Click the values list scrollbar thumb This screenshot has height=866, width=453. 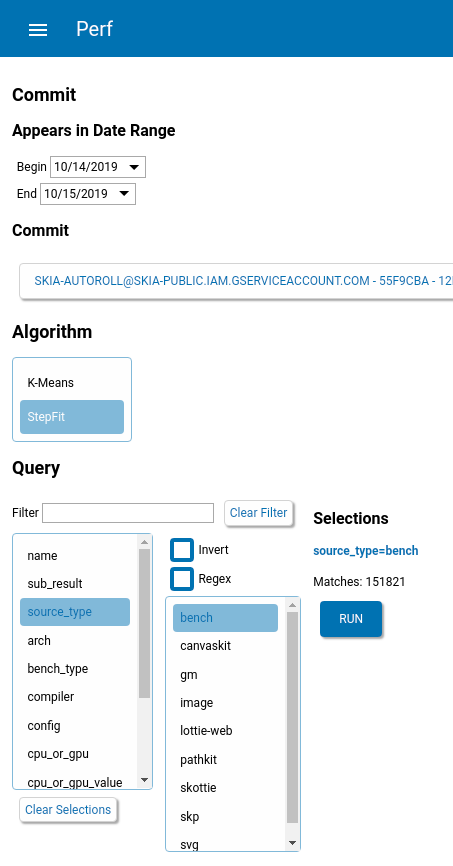[x=293, y=717]
